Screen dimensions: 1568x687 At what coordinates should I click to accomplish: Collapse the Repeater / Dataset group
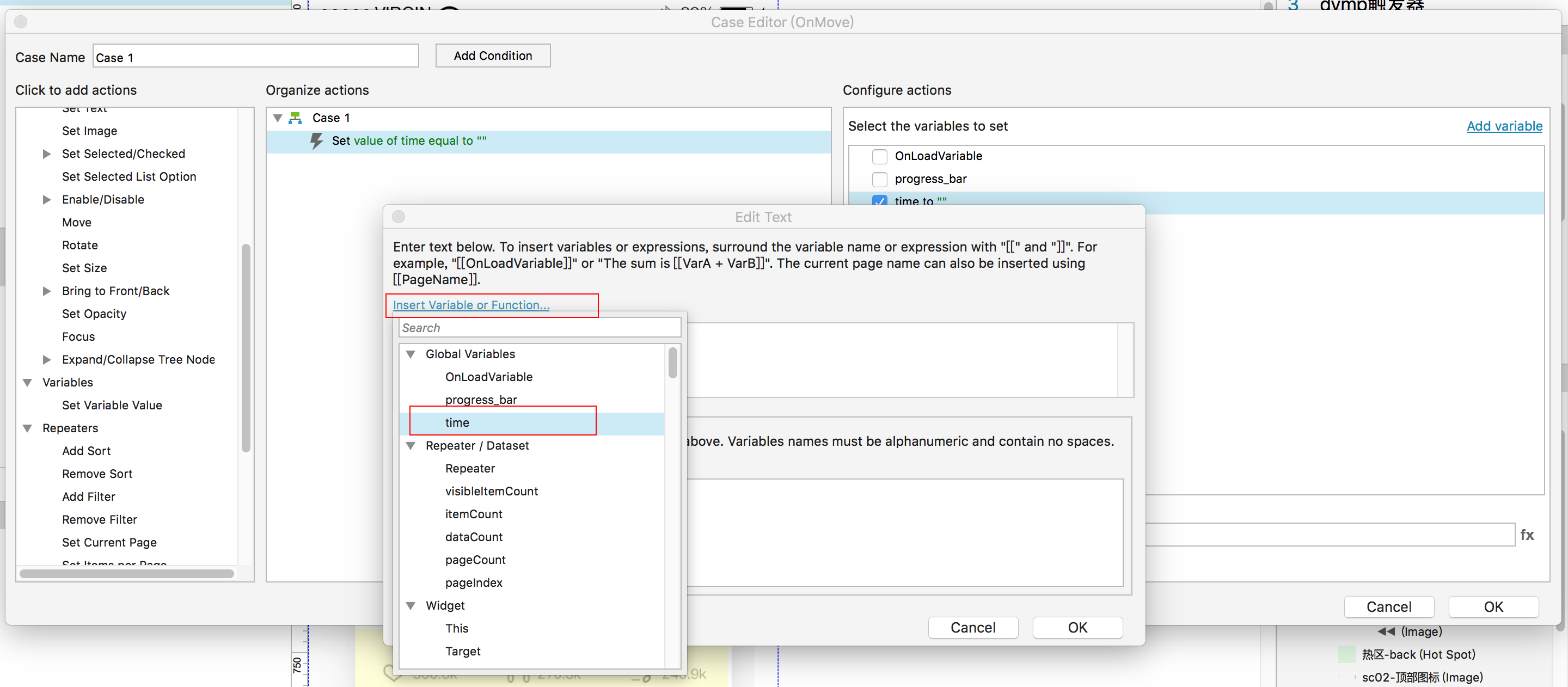tap(411, 445)
